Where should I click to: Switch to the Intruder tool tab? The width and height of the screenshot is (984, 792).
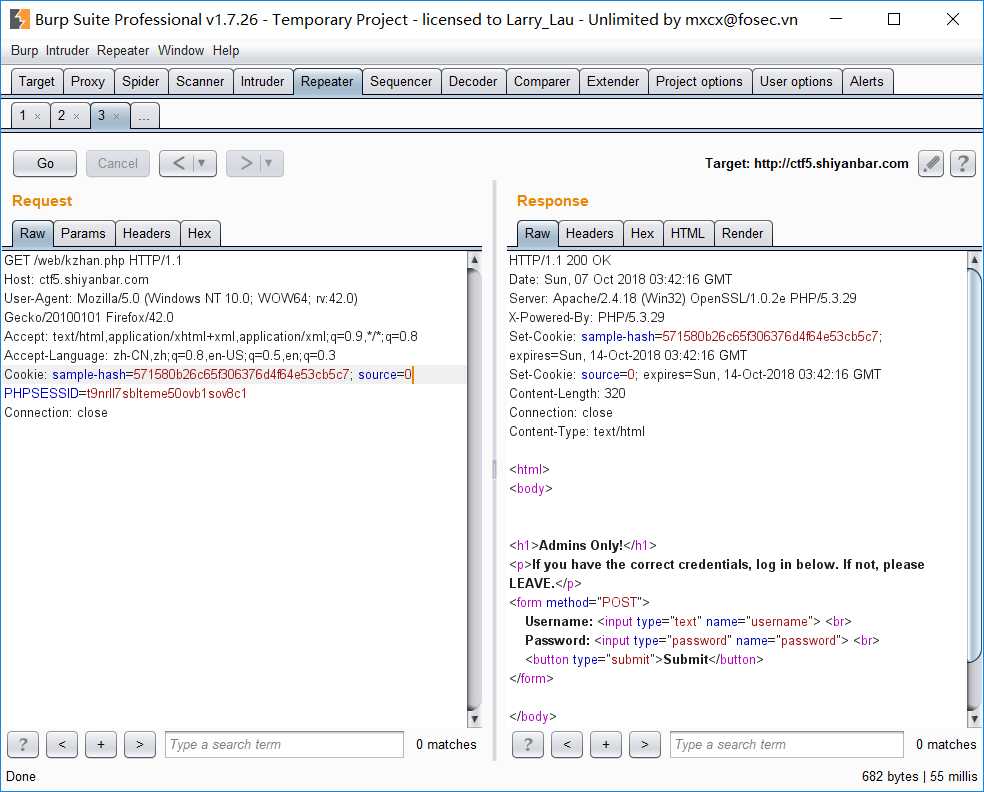pyautogui.click(x=262, y=82)
